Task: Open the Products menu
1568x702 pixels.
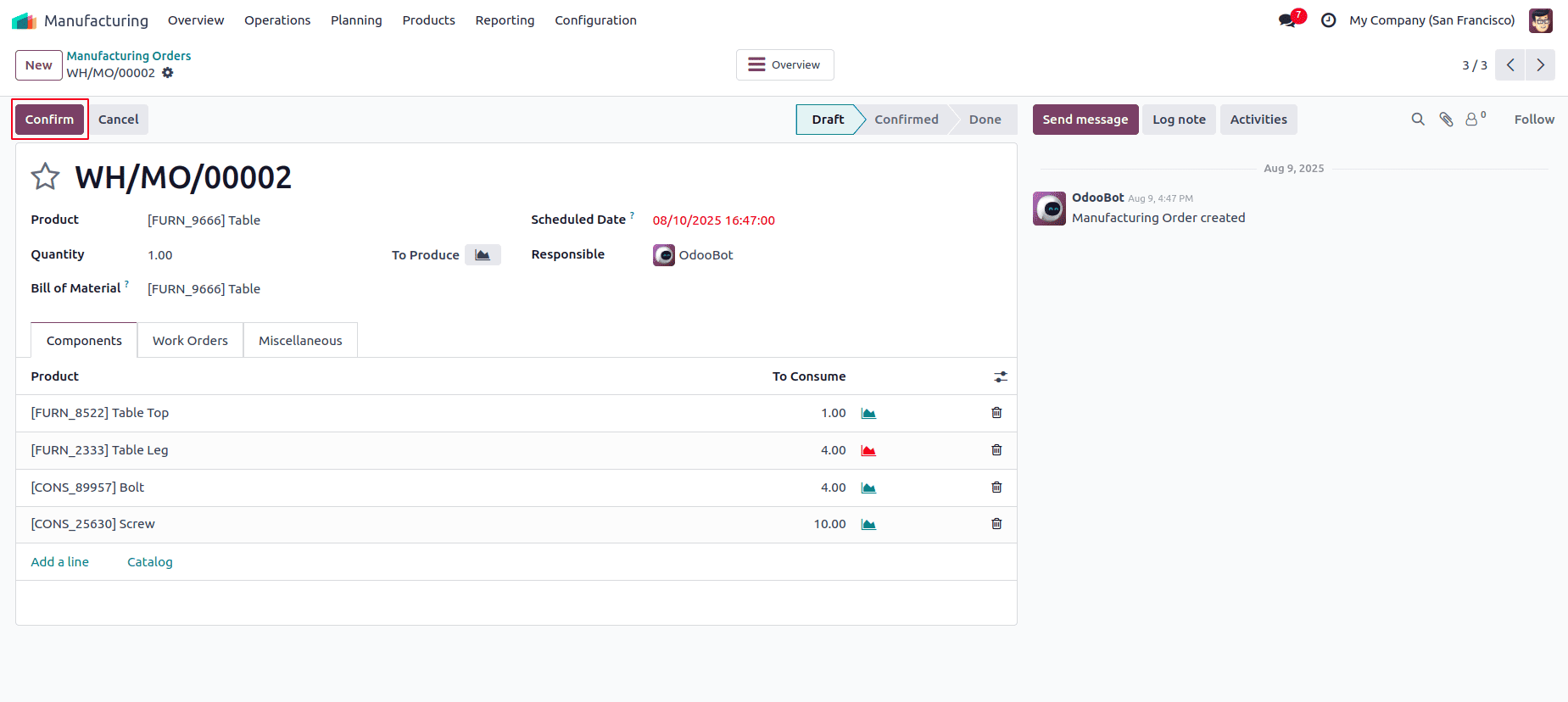Action: click(x=428, y=20)
